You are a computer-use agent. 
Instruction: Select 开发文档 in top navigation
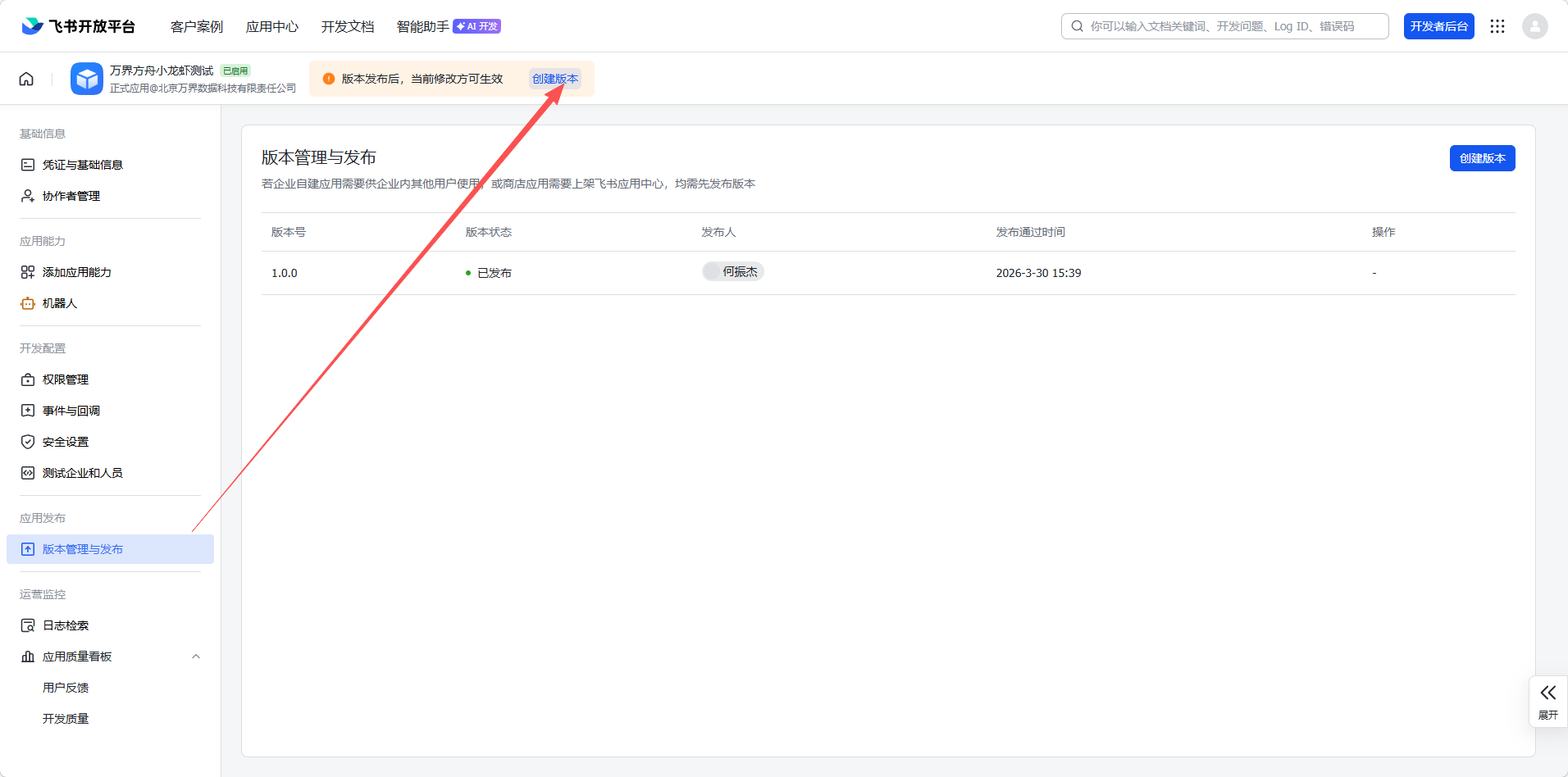pos(348,26)
